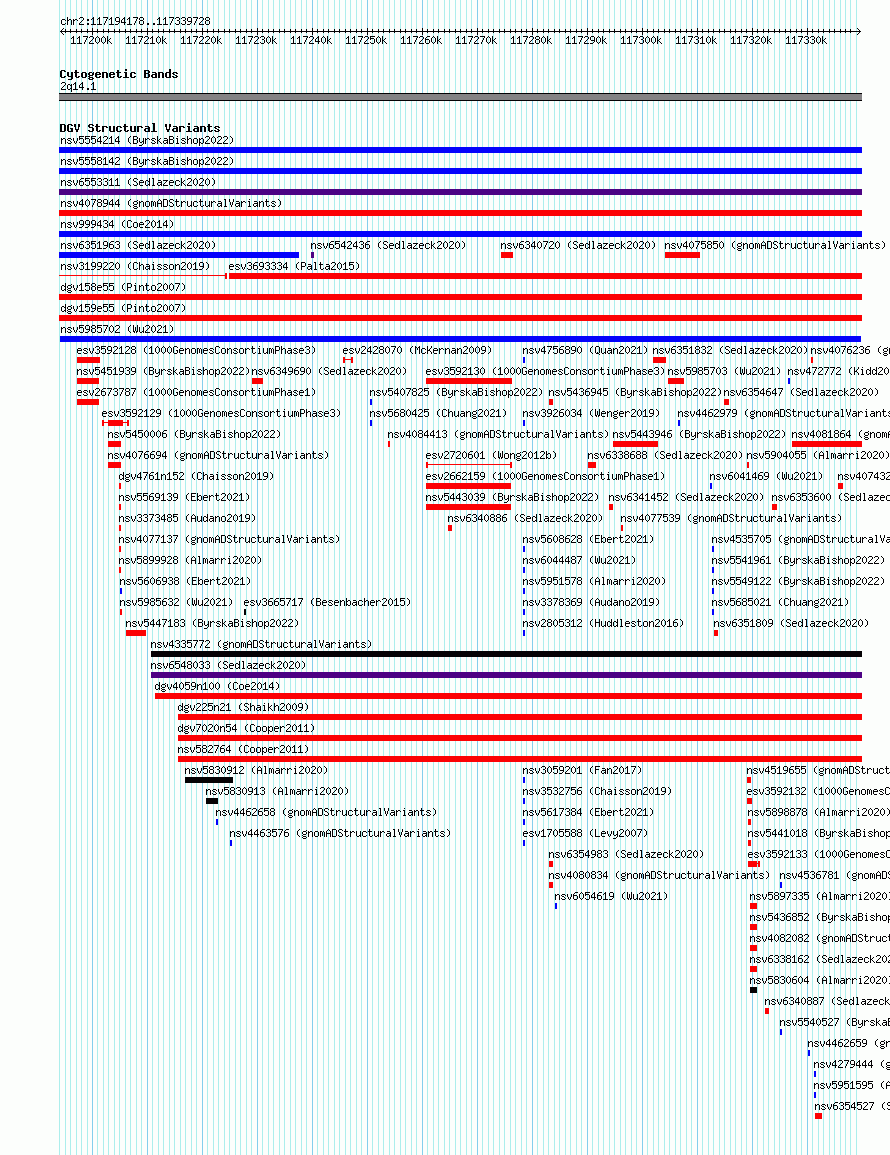The image size is (890, 1155).
Task: Click esv2662159 (1000GenomesConsortiumPhase1) label
Action: 545,477
